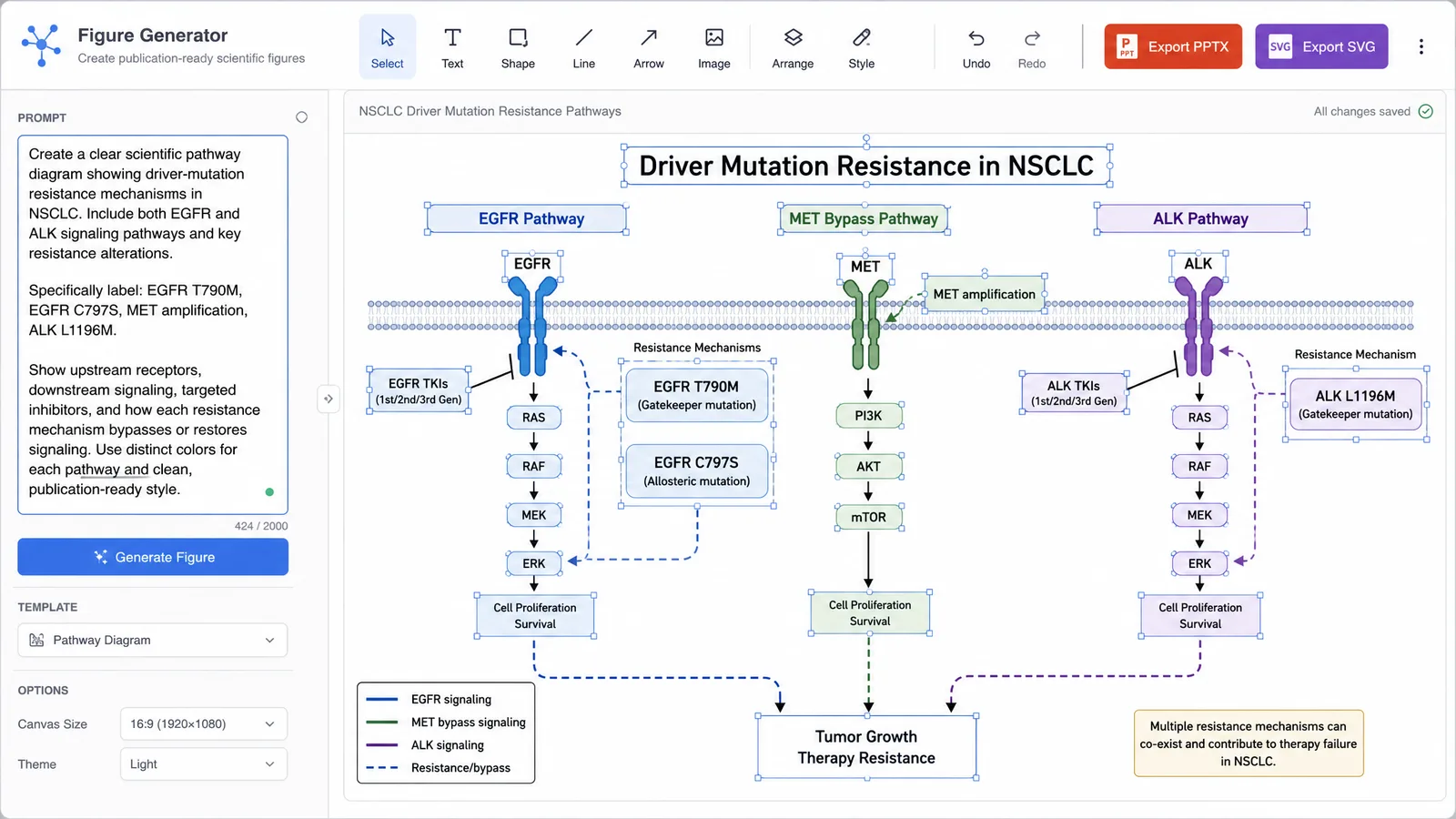
Task: Click the Resistance/bypass legend entry
Action: coord(438,767)
